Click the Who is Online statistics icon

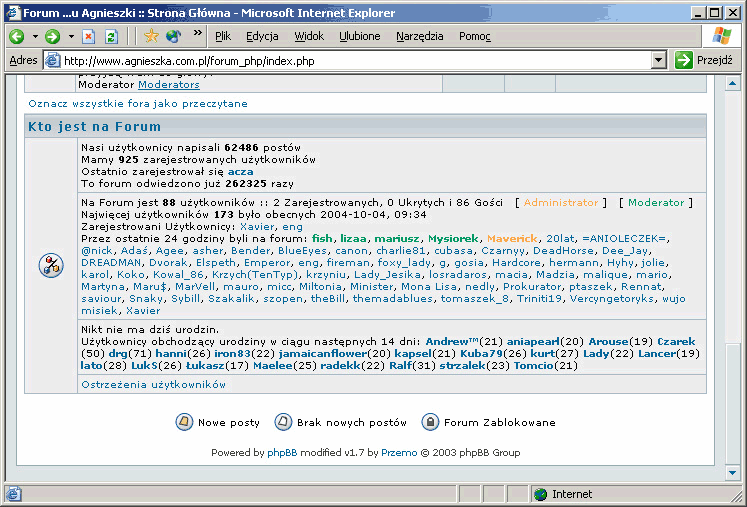pos(51,265)
